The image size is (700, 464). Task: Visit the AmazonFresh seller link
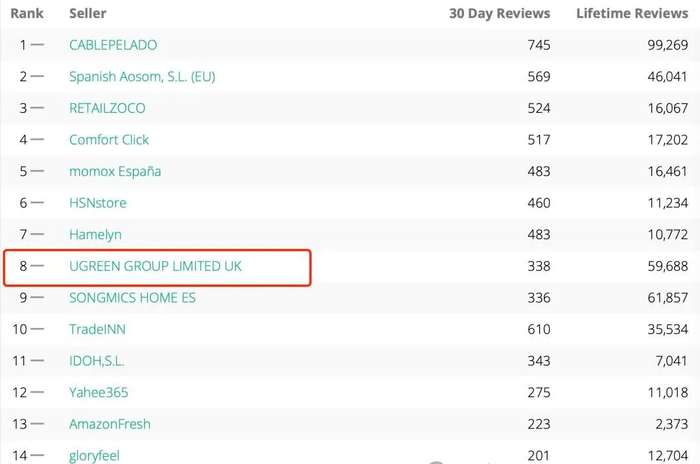click(110, 424)
